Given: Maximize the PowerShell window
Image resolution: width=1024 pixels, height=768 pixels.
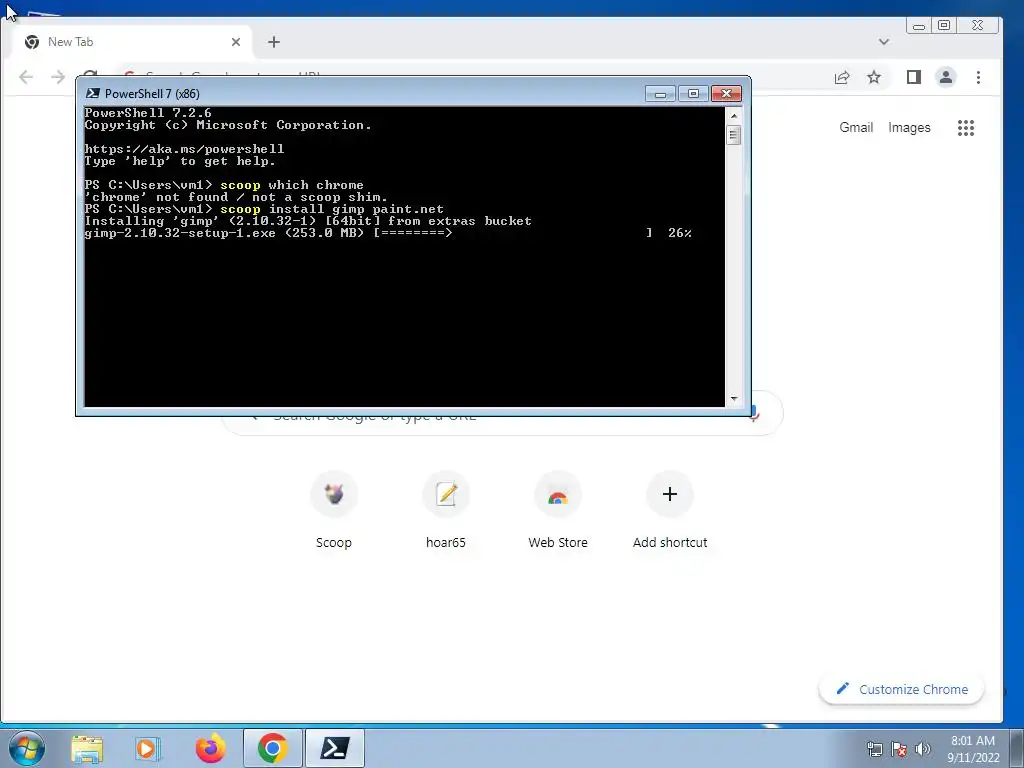Looking at the screenshot, I should 693,94.
